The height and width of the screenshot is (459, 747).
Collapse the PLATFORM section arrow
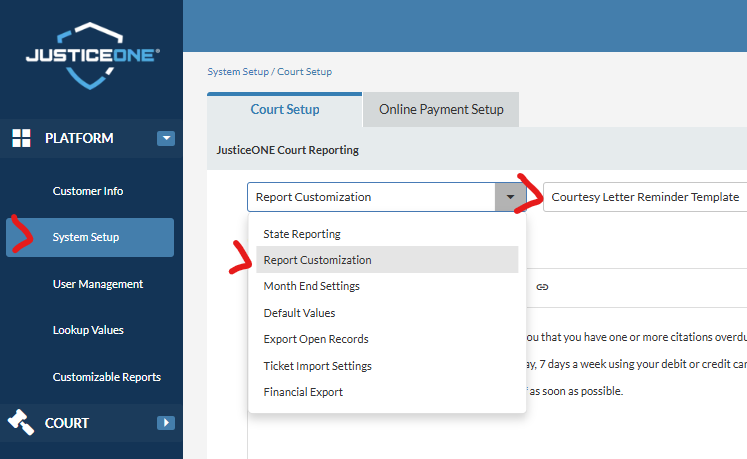point(166,138)
